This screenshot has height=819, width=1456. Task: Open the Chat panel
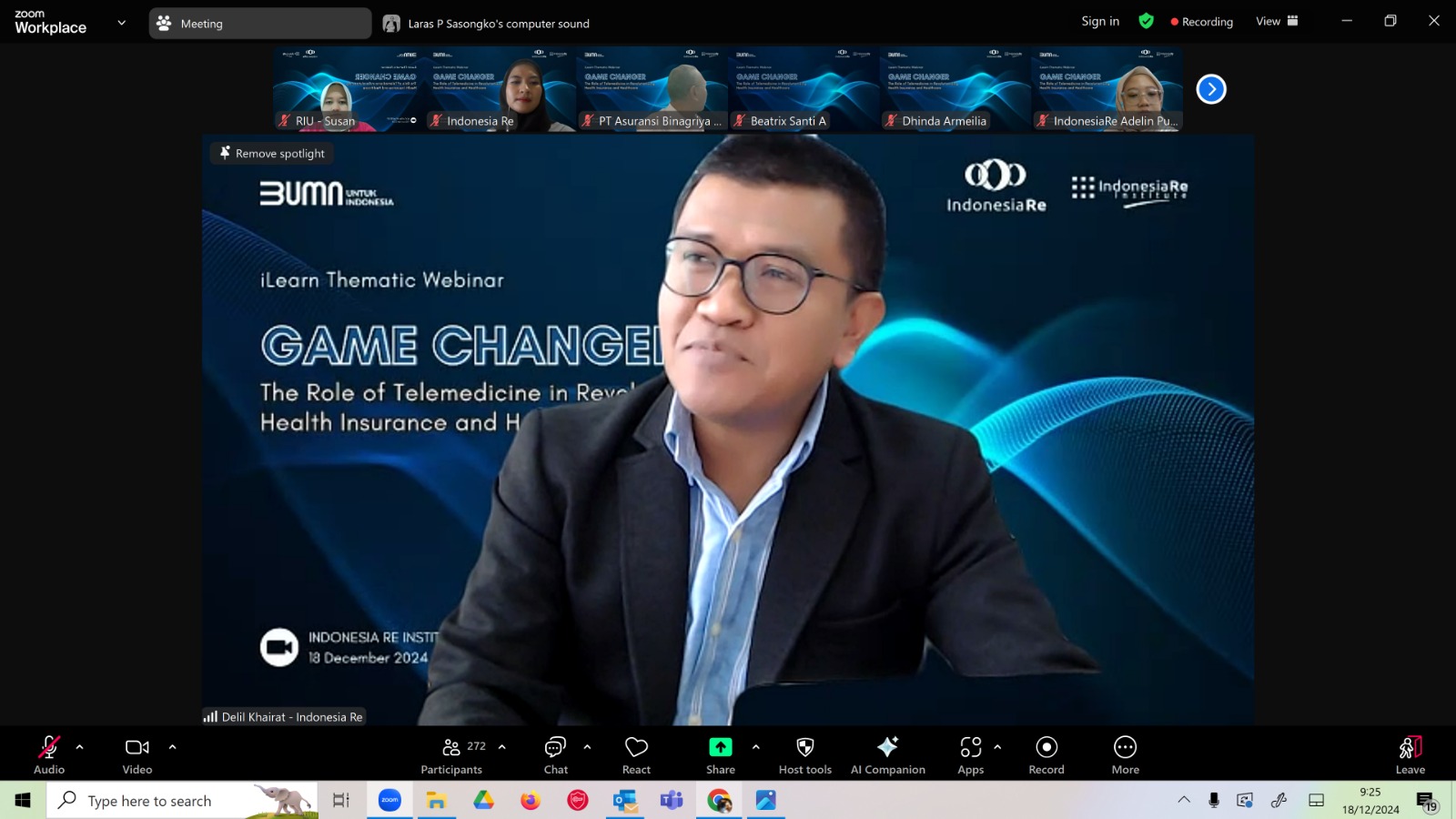[555, 755]
